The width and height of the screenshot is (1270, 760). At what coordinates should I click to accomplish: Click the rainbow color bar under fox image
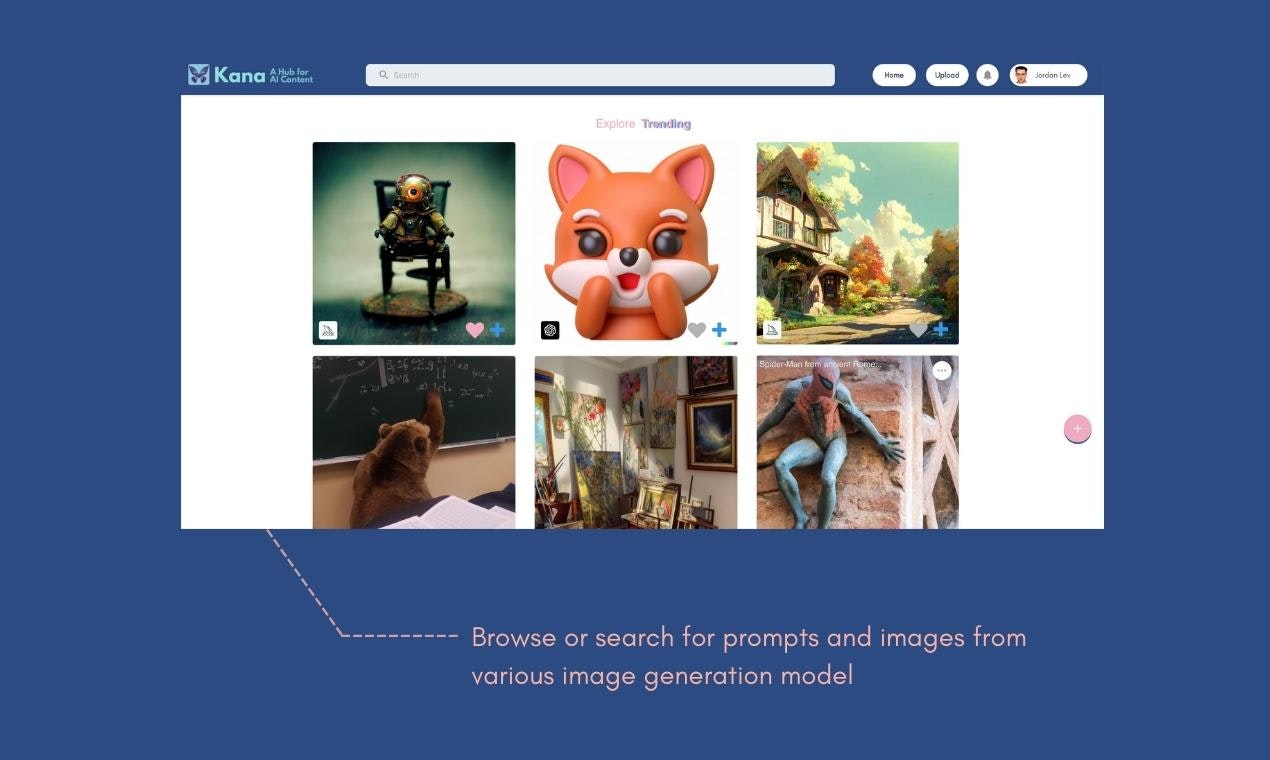731,343
